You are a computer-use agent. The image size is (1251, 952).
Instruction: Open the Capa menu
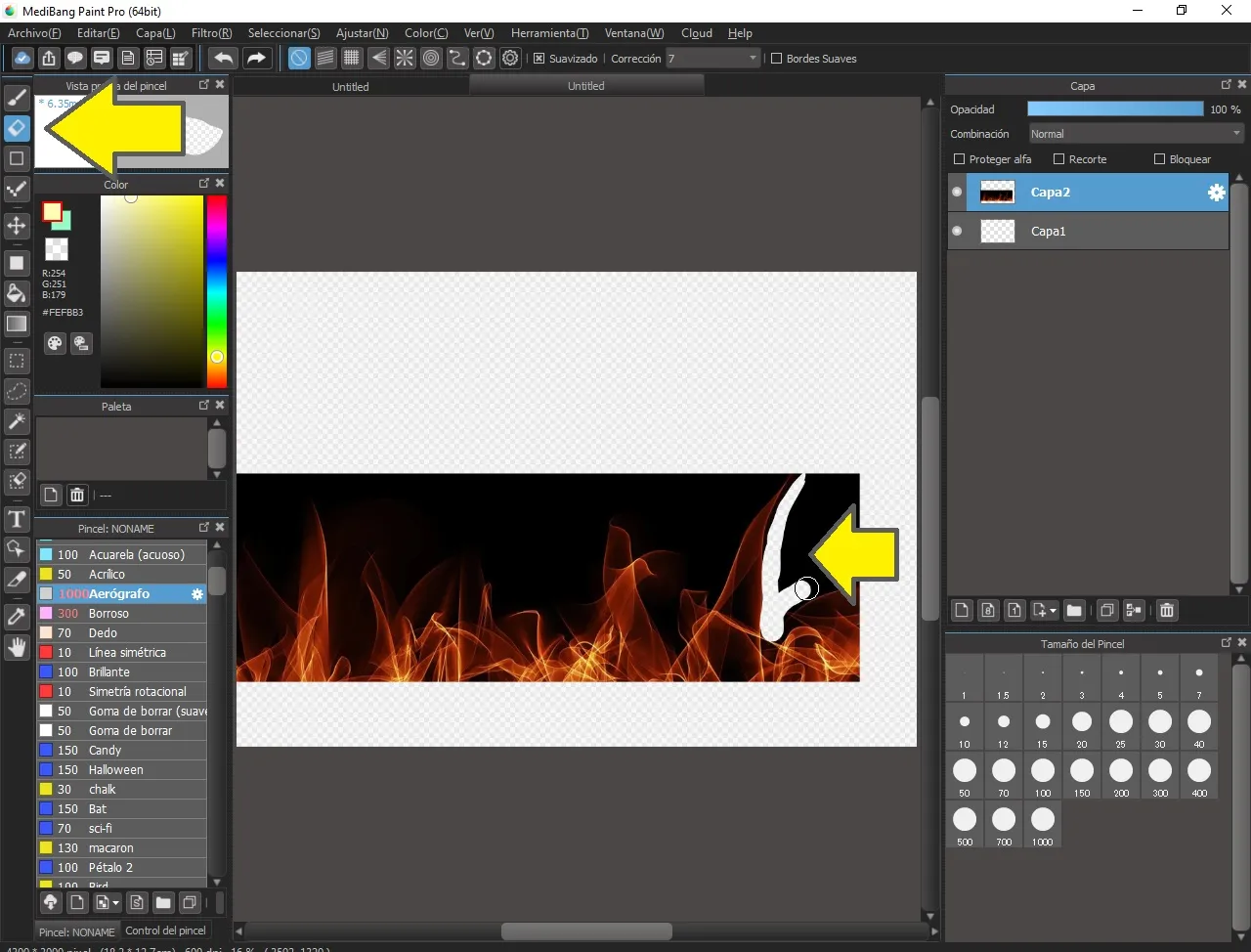(x=155, y=33)
